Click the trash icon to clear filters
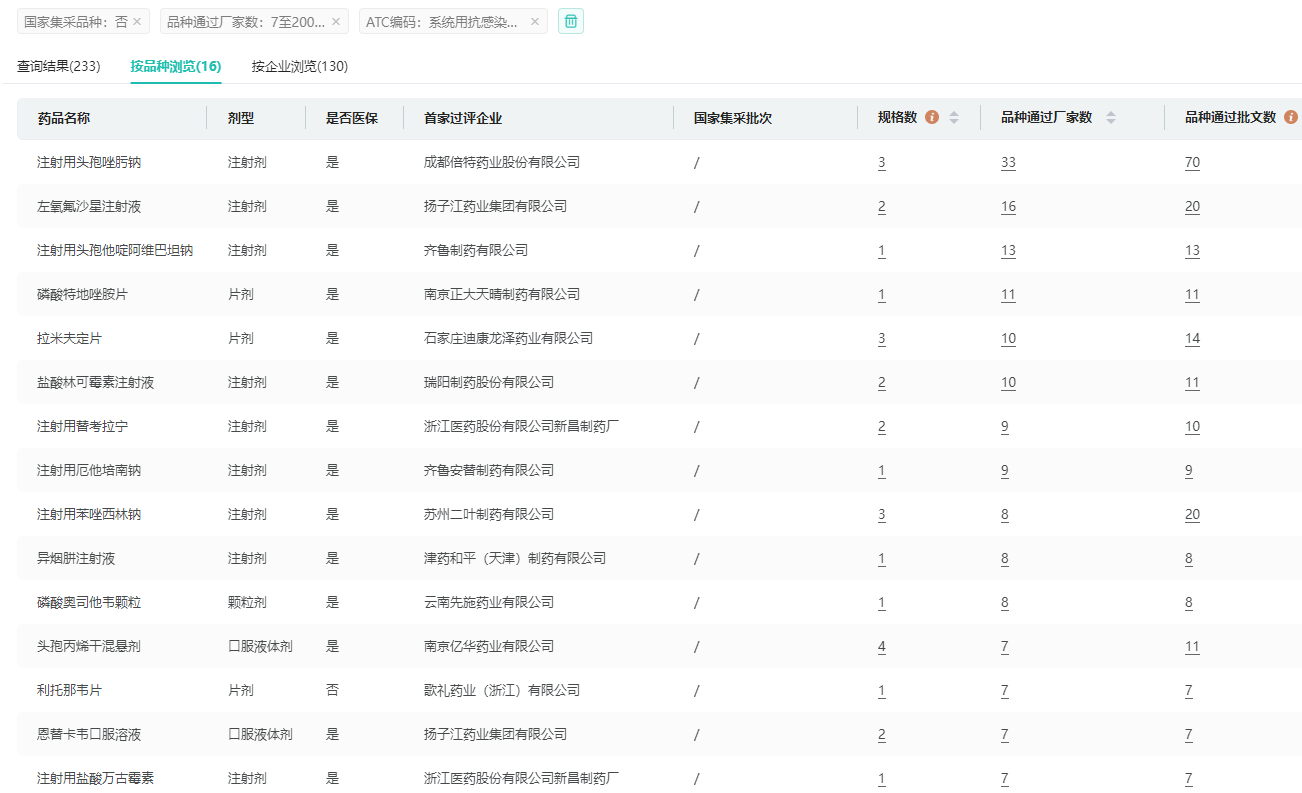Image resolution: width=1302 pixels, height=793 pixels. (571, 21)
